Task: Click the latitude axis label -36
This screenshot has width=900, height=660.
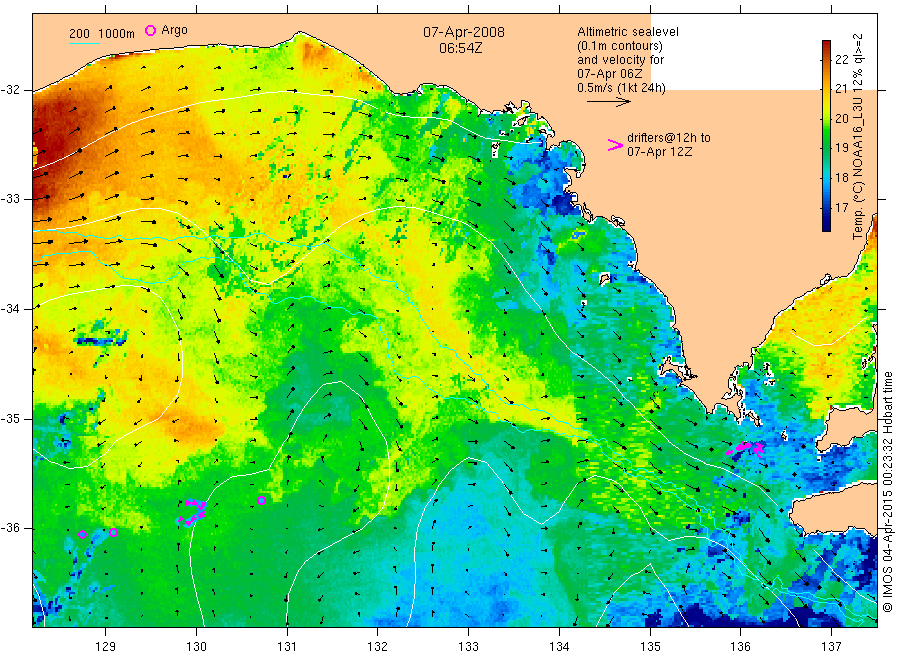Action: pyautogui.click(x=10, y=528)
